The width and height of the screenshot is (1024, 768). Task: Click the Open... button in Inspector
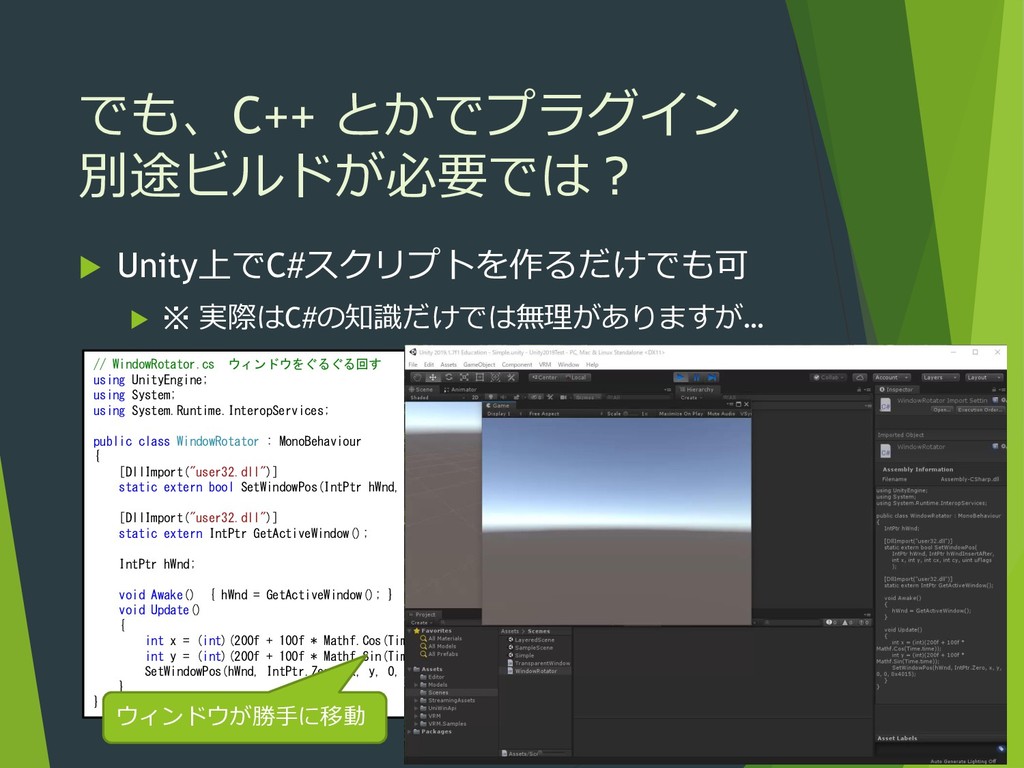click(x=942, y=409)
